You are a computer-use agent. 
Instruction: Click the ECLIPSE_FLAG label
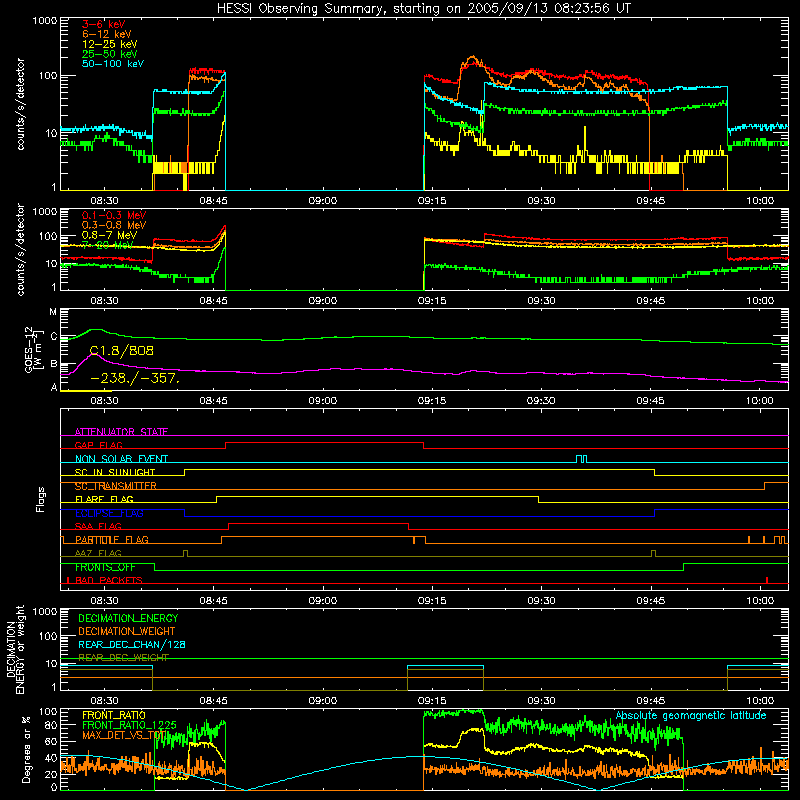pyautogui.click(x=109, y=513)
